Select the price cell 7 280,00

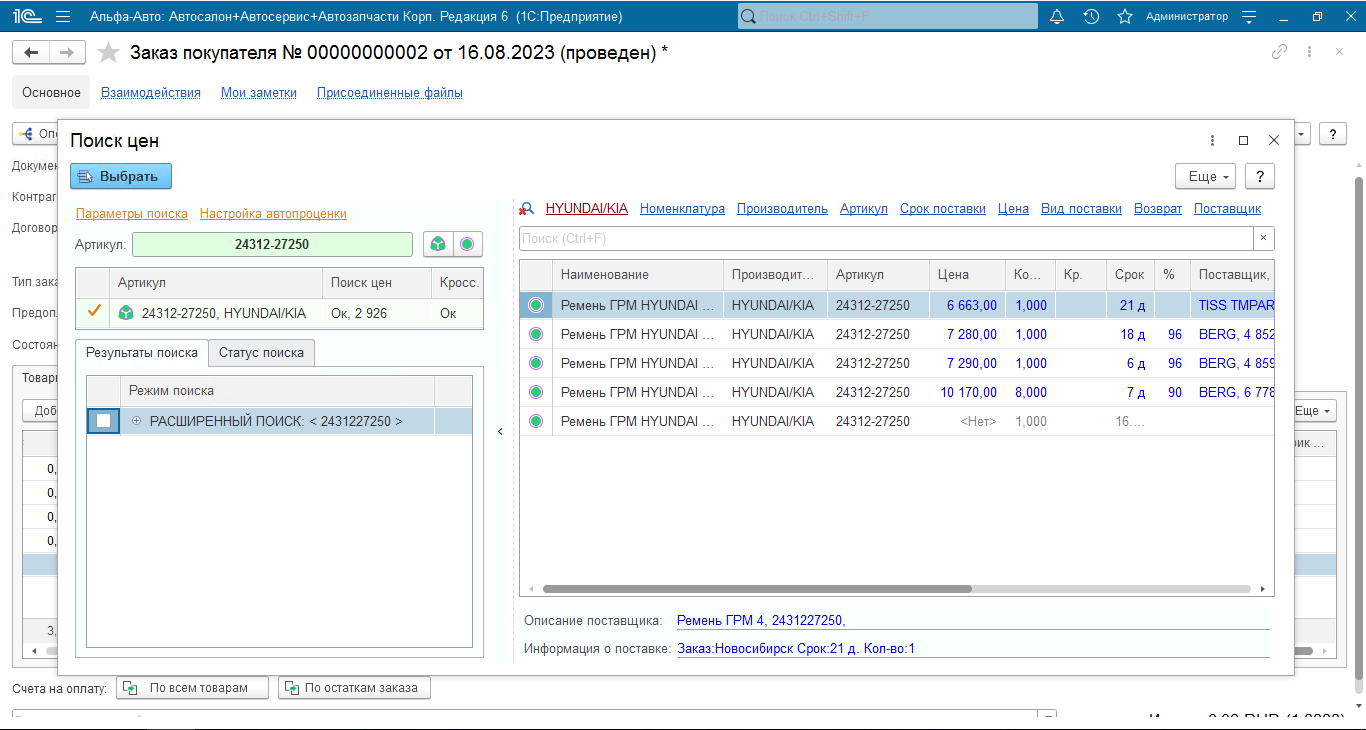click(967, 334)
